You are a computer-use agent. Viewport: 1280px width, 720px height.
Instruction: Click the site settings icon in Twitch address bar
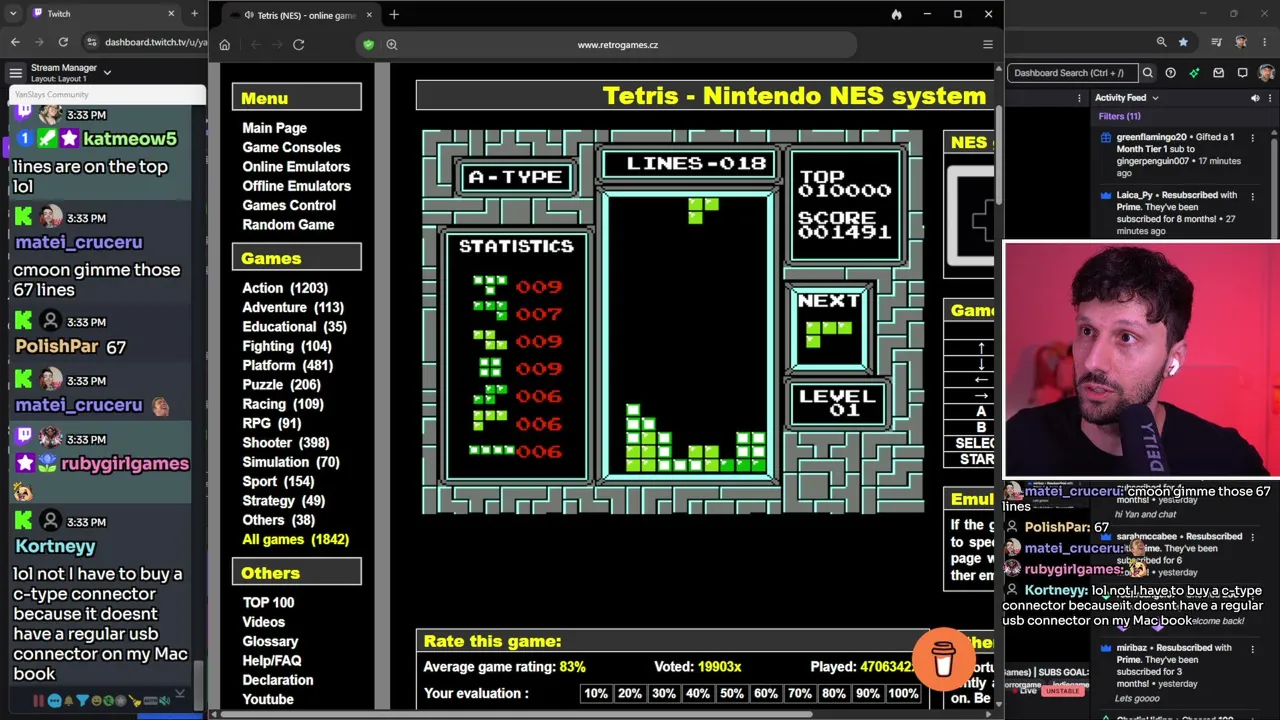pos(92,42)
